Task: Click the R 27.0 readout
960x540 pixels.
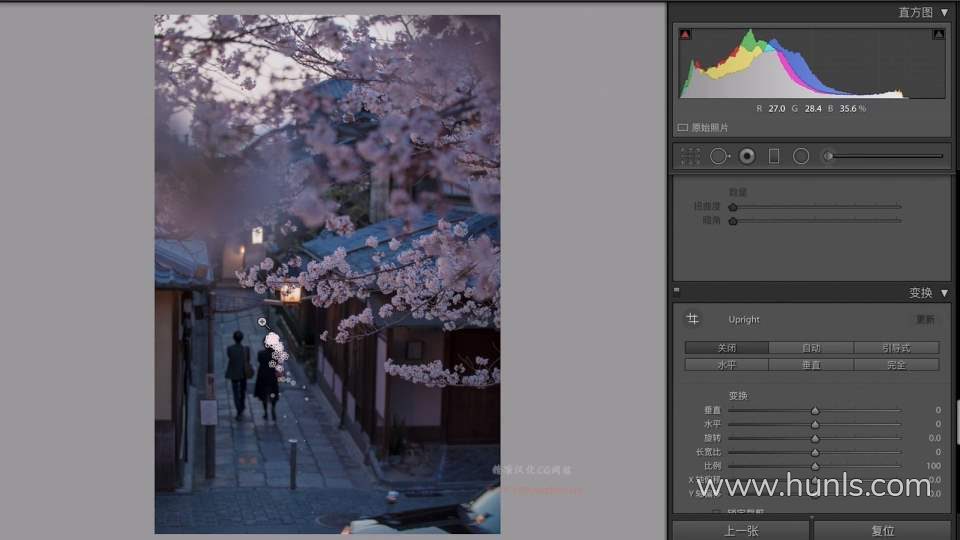Action: click(770, 108)
